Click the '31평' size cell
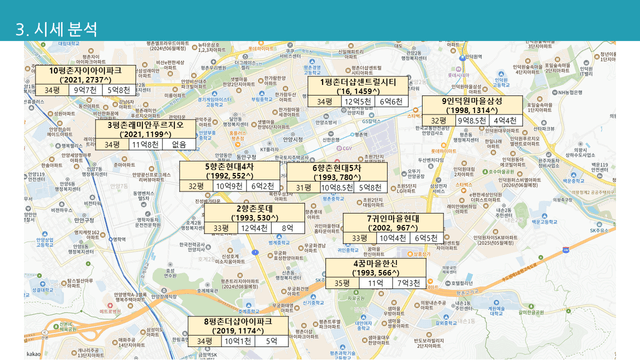Image resolution: width=640 pixels, height=360 pixels. pyautogui.click(x=303, y=187)
